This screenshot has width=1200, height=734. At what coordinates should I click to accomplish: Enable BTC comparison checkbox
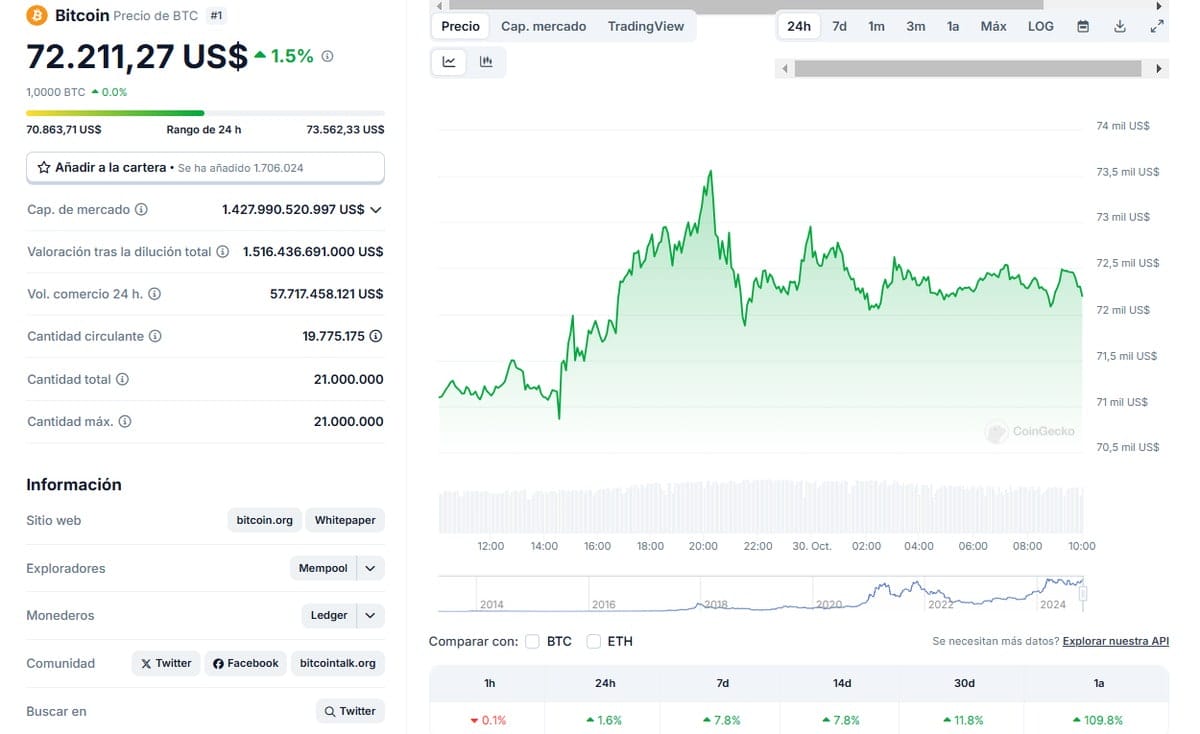tap(532, 641)
